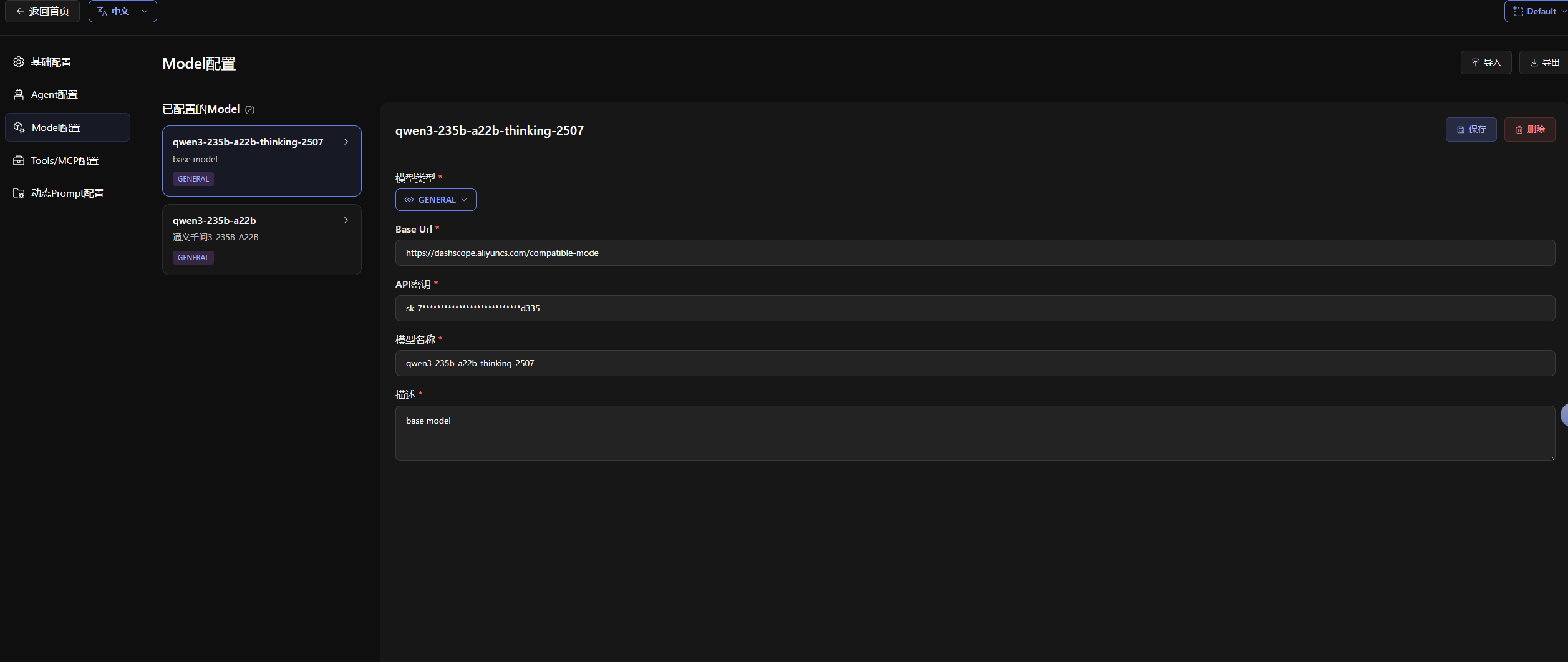1568x662 pixels.
Task: Click the folder-gear icon beside 动态Prompt配置
Action: tap(19, 193)
